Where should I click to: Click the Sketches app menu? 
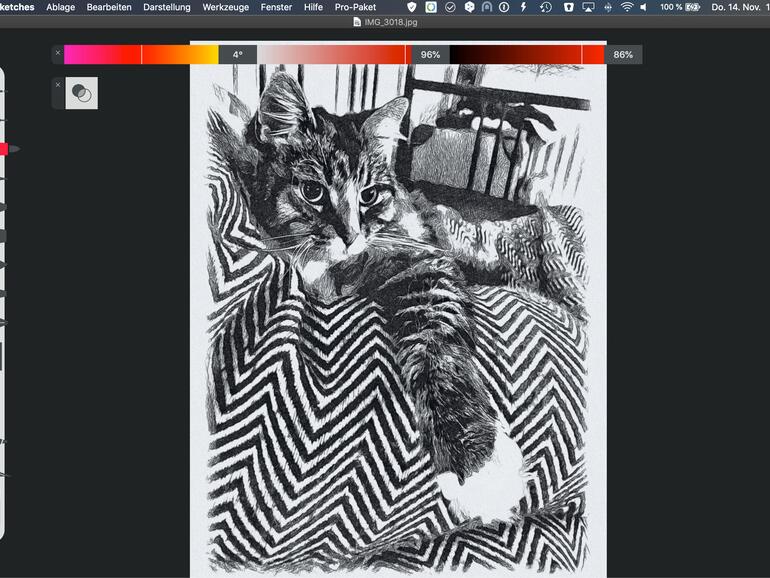[x=17, y=7]
